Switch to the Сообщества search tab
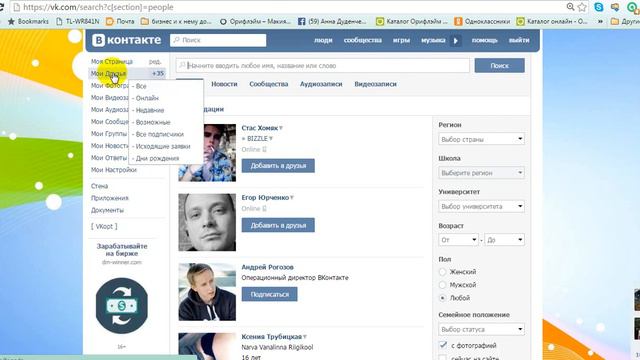The height and width of the screenshot is (360, 640). pyautogui.click(x=269, y=84)
